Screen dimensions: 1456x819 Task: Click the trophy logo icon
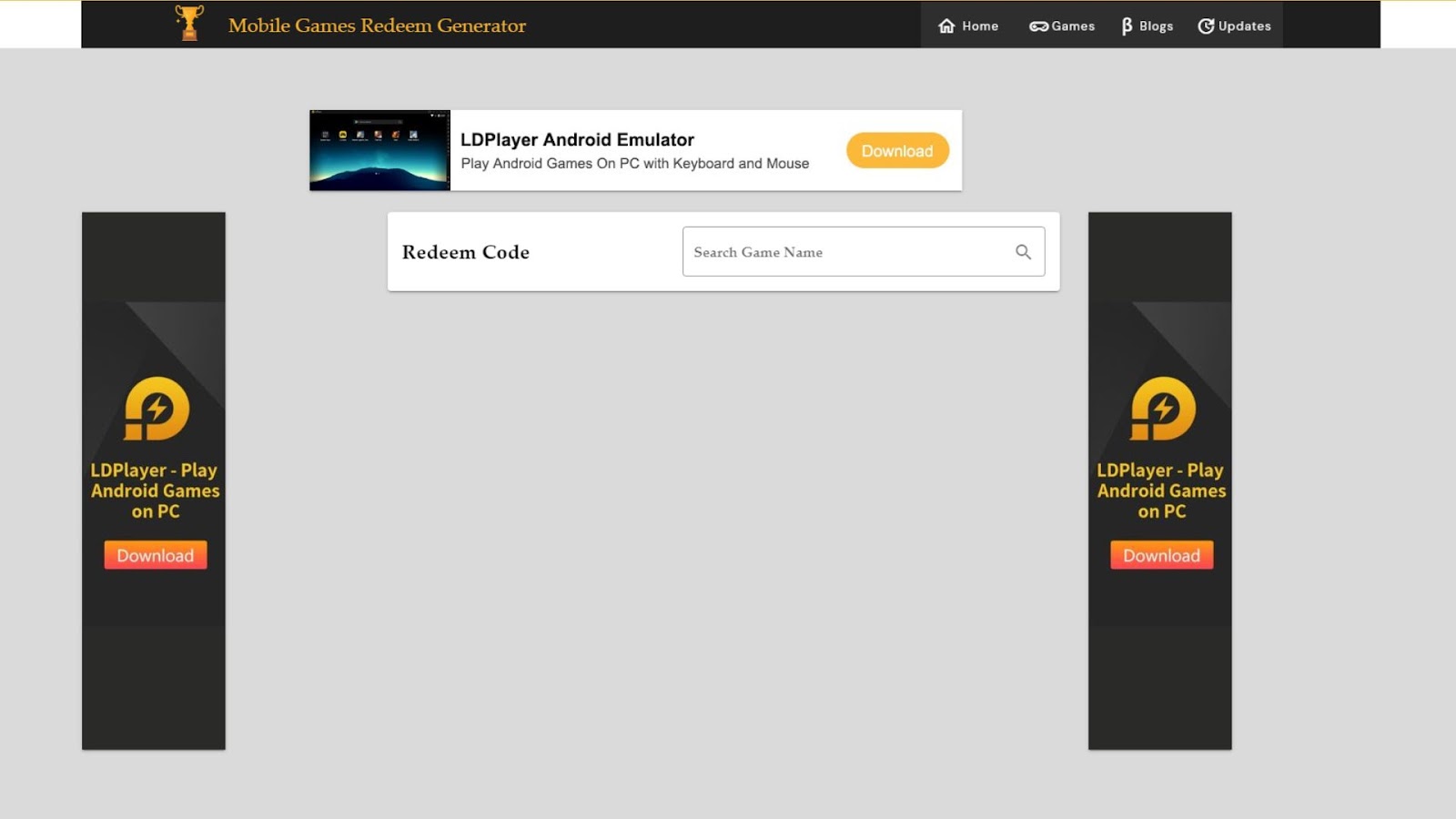[x=189, y=24]
